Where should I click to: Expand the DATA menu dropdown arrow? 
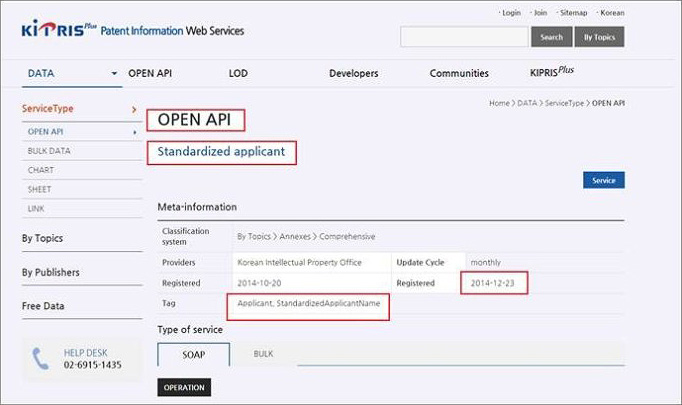[114, 74]
